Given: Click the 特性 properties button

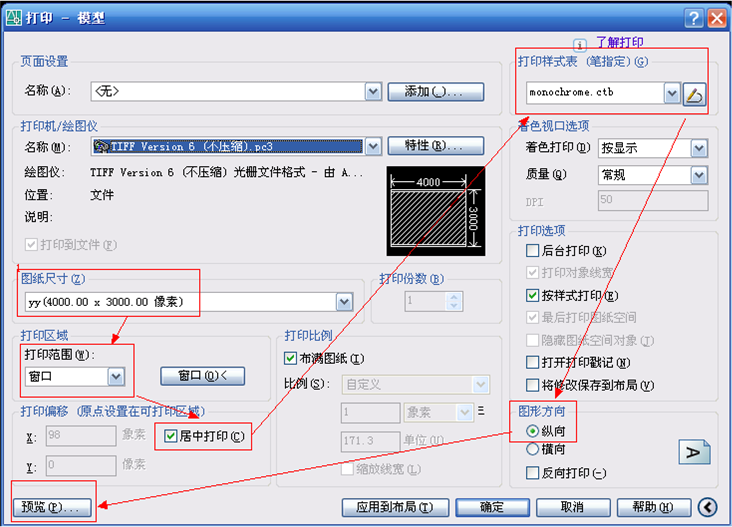Looking at the screenshot, I should point(437,146).
